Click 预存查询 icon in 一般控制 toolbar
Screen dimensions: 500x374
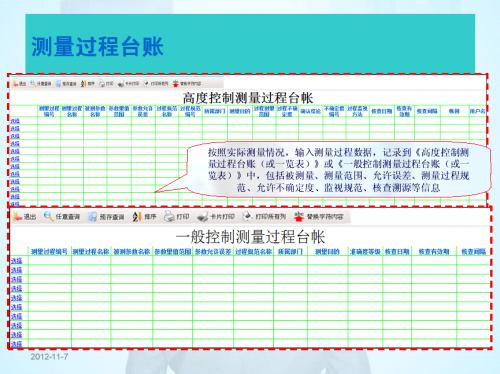tap(92, 217)
